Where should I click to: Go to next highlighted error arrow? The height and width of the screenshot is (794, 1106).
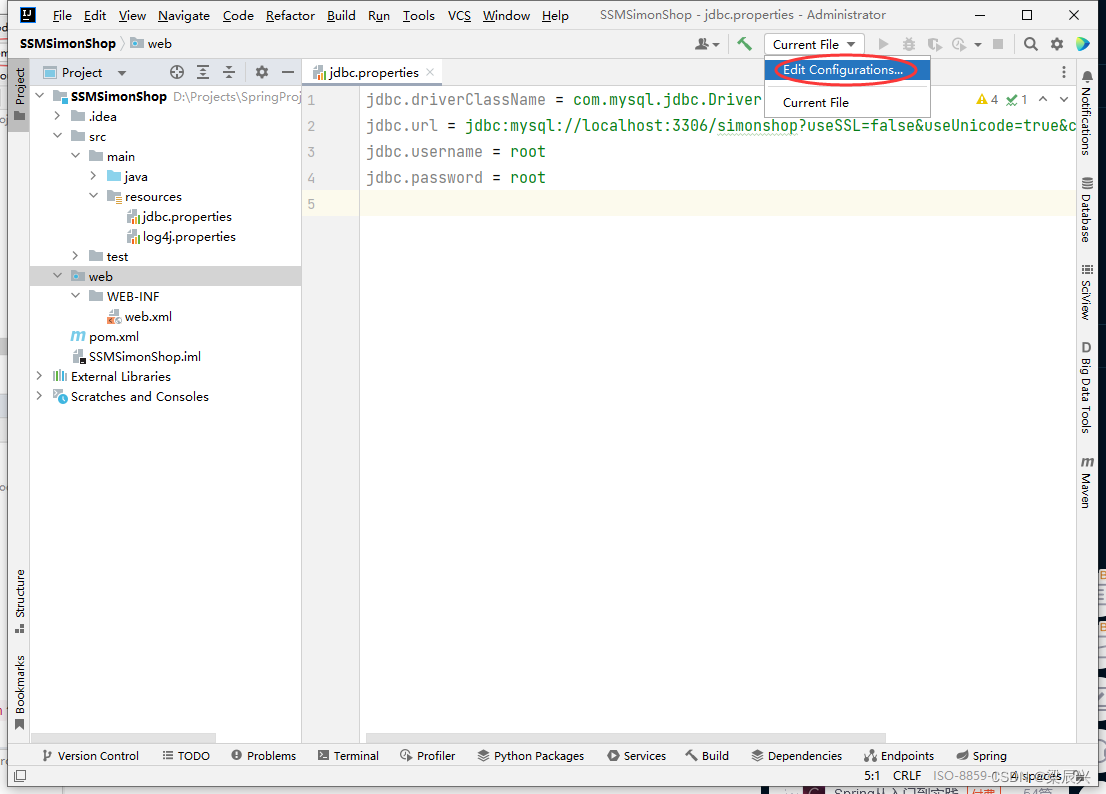coord(1064,99)
